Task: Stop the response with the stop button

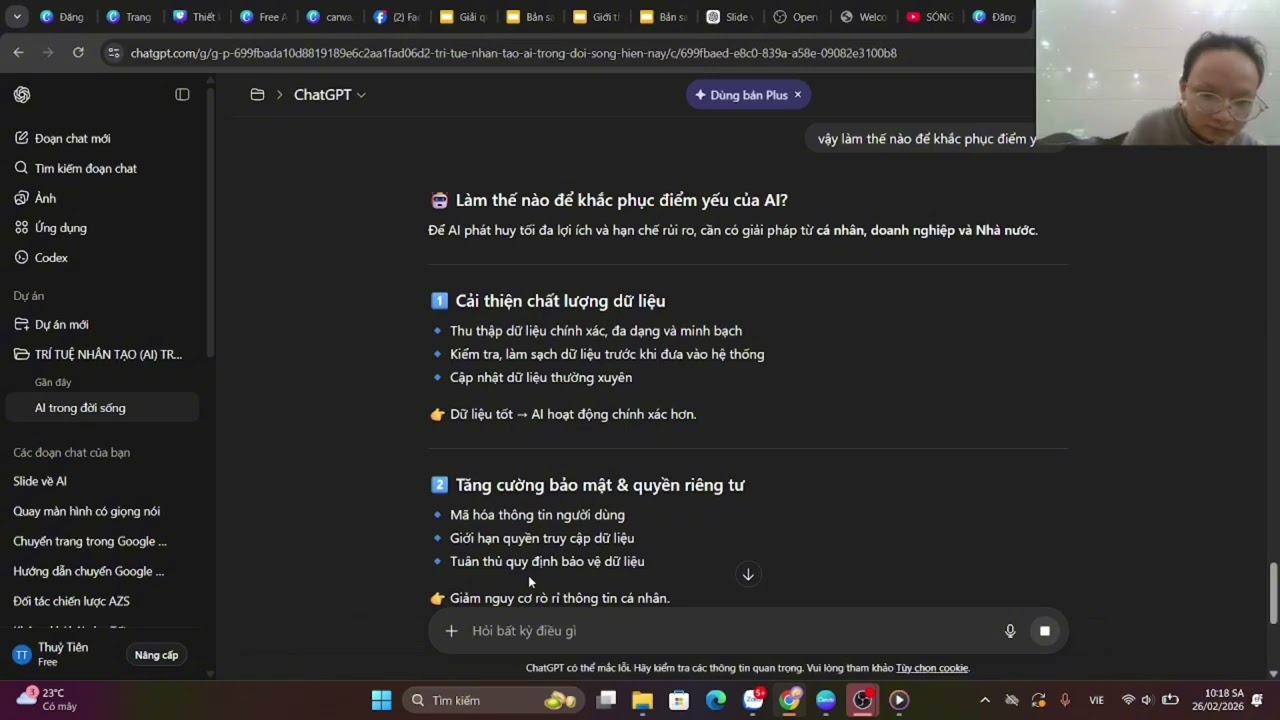Action: click(x=1044, y=631)
